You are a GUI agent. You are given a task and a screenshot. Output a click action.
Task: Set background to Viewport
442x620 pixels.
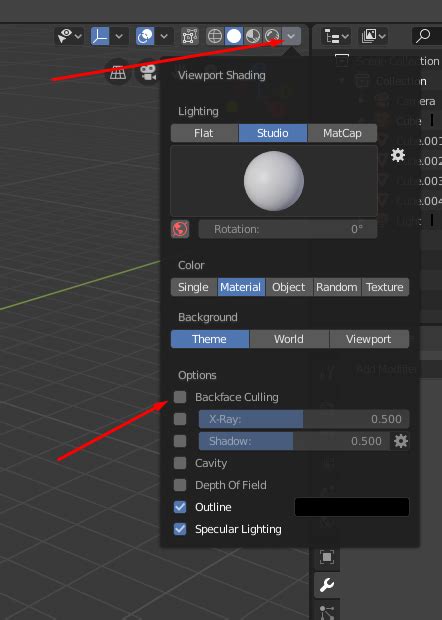(x=369, y=339)
